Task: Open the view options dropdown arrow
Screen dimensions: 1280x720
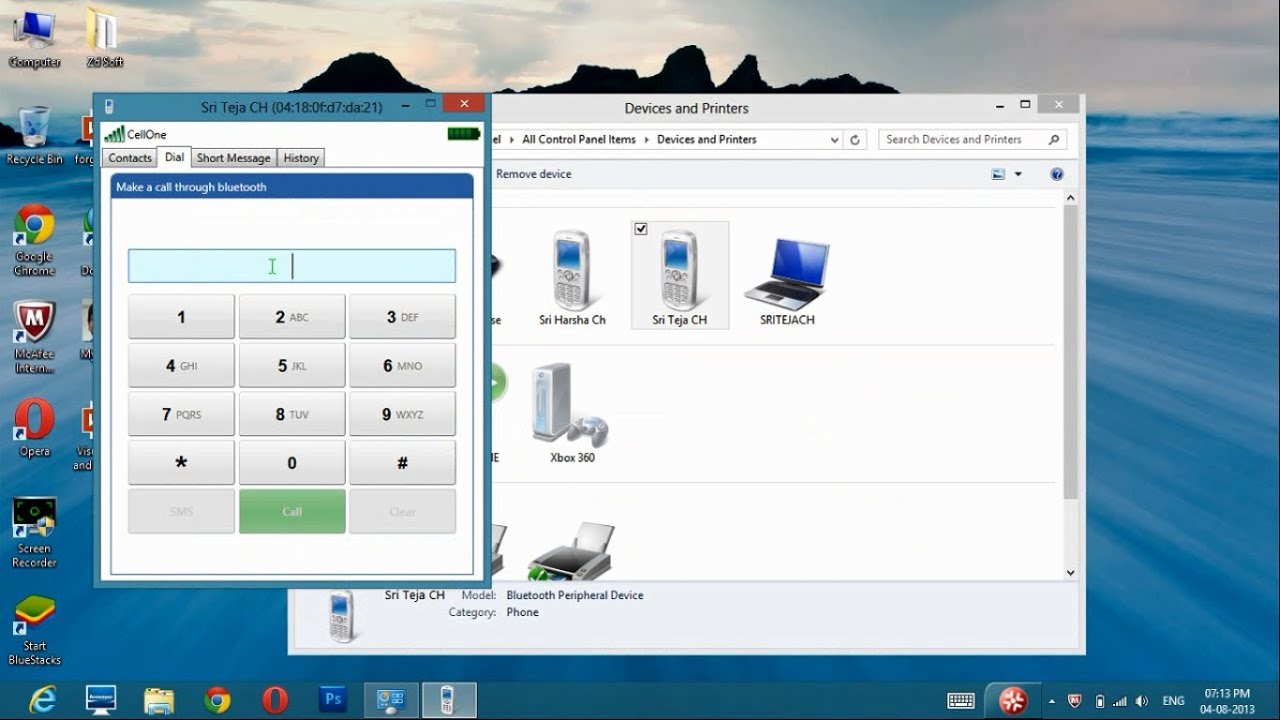Action: [1018, 174]
